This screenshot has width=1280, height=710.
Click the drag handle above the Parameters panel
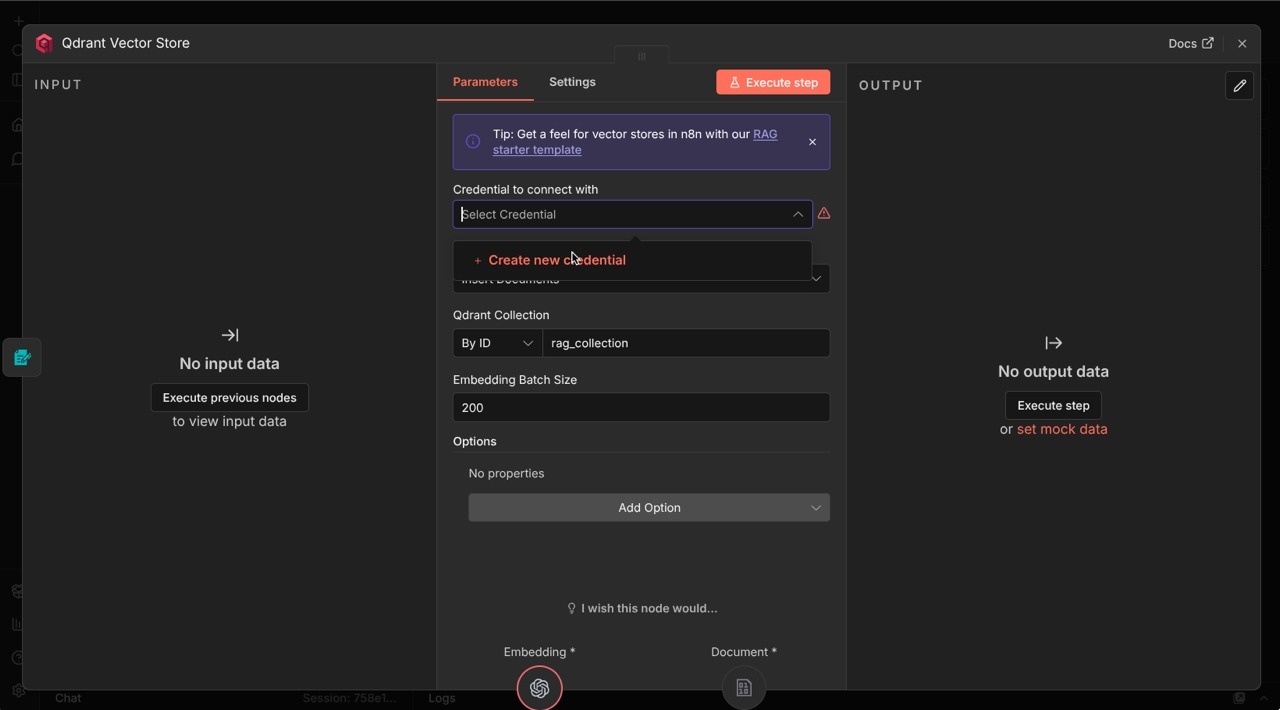642,56
